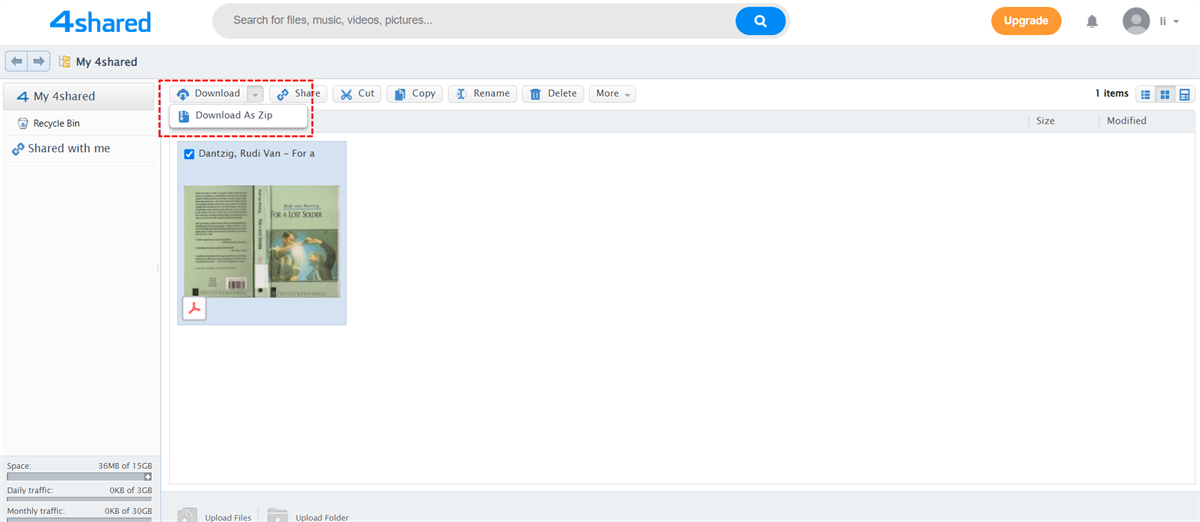Open the notifications bell
The image size is (1200, 522).
[1092, 21]
